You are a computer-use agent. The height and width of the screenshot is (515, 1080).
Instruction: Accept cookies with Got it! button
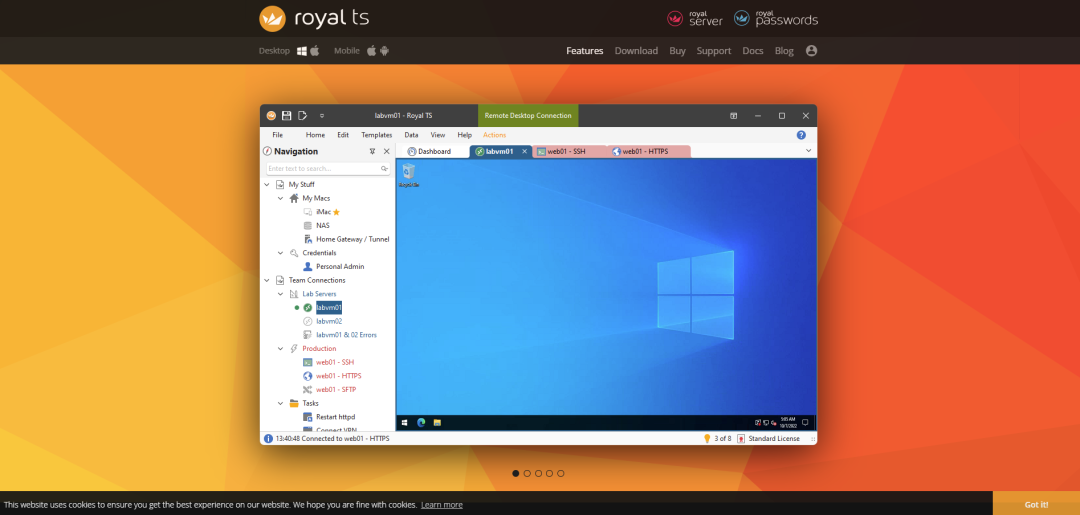click(1036, 504)
